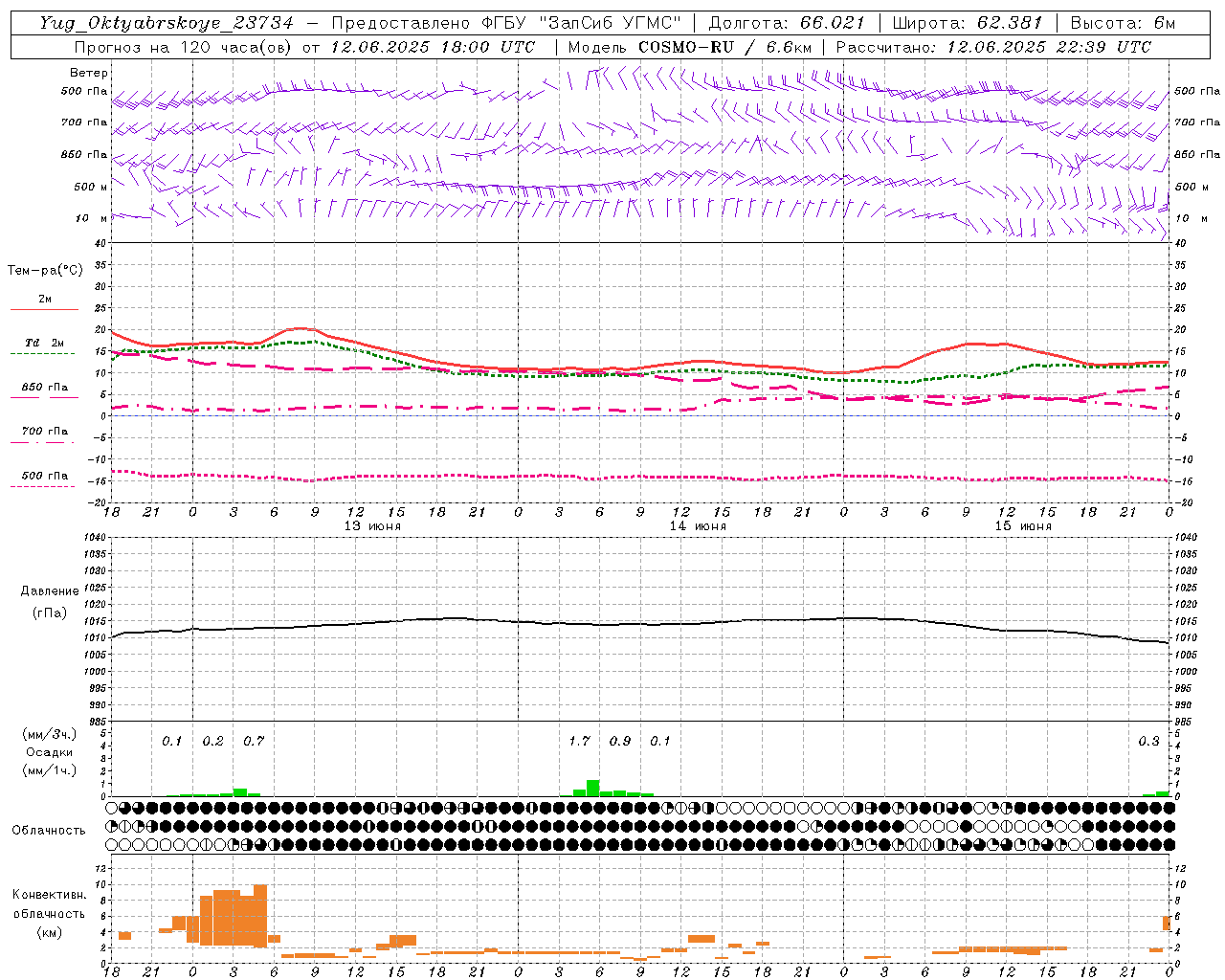Screen dimensions: 1225x980
Task: Click the 13 июня date label
Action: click(372, 526)
